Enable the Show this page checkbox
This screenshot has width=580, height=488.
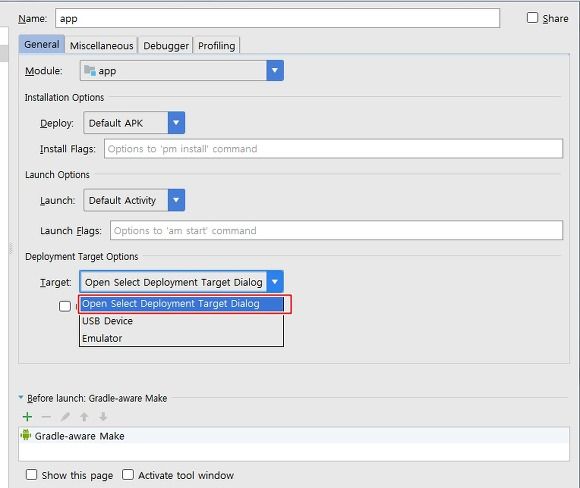[x=31, y=474]
